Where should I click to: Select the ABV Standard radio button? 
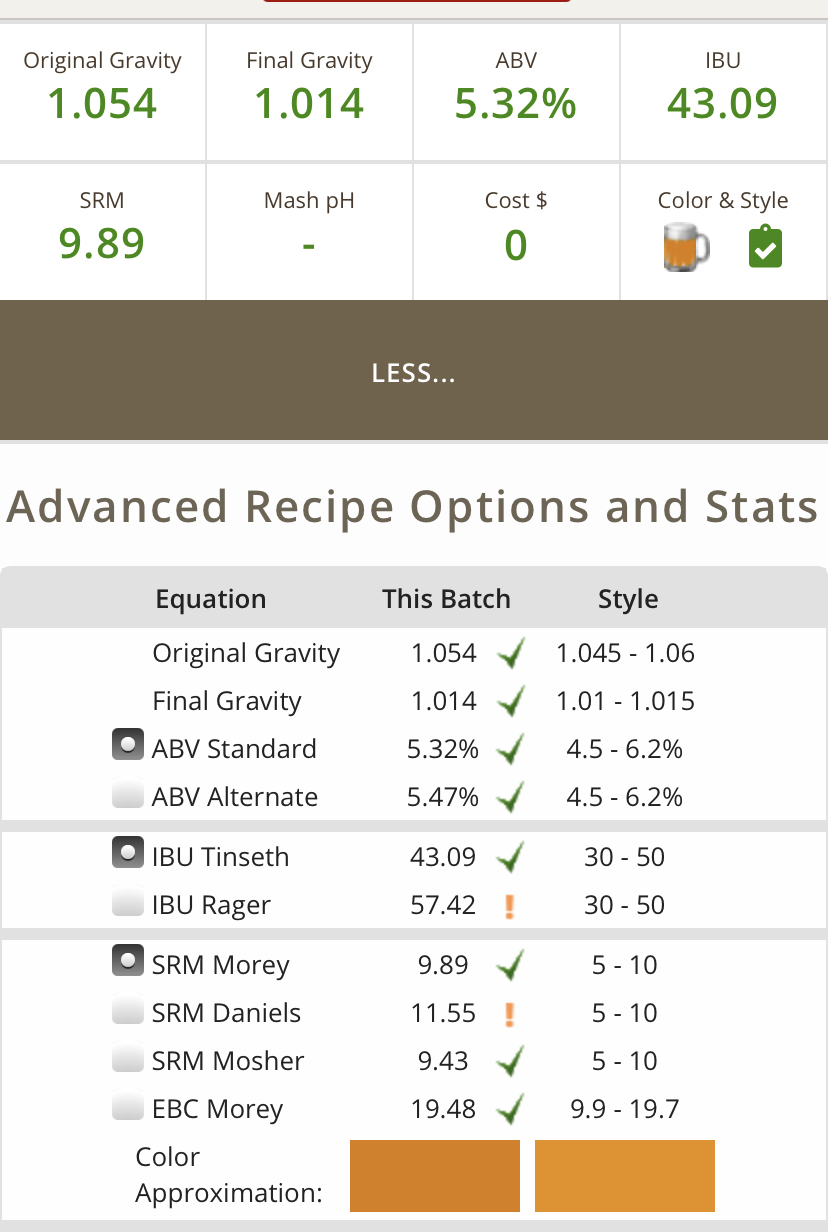tap(128, 747)
